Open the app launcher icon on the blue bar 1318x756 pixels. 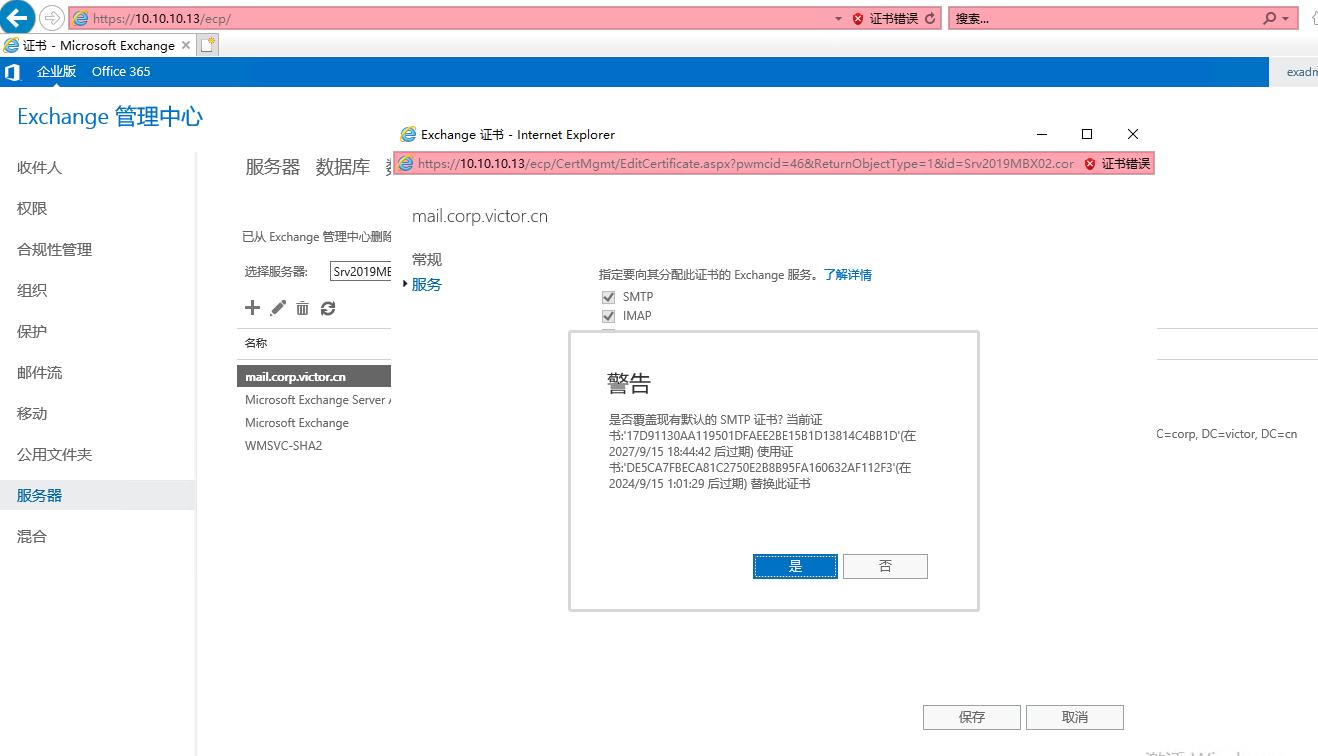pos(12,71)
